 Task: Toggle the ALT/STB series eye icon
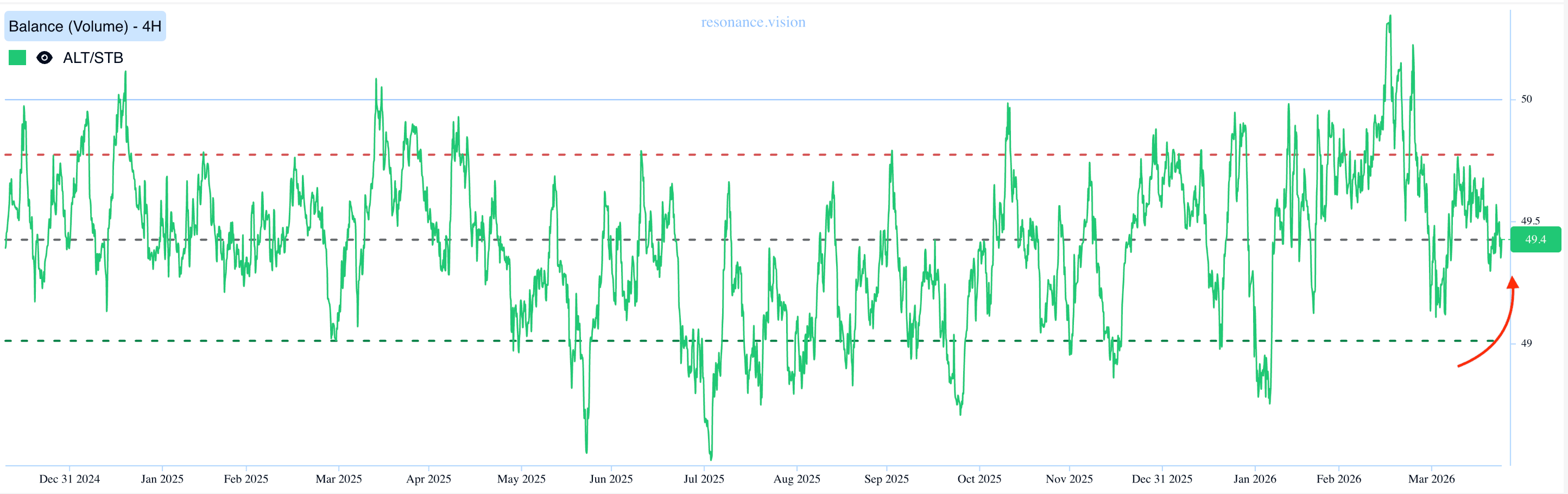pos(45,58)
